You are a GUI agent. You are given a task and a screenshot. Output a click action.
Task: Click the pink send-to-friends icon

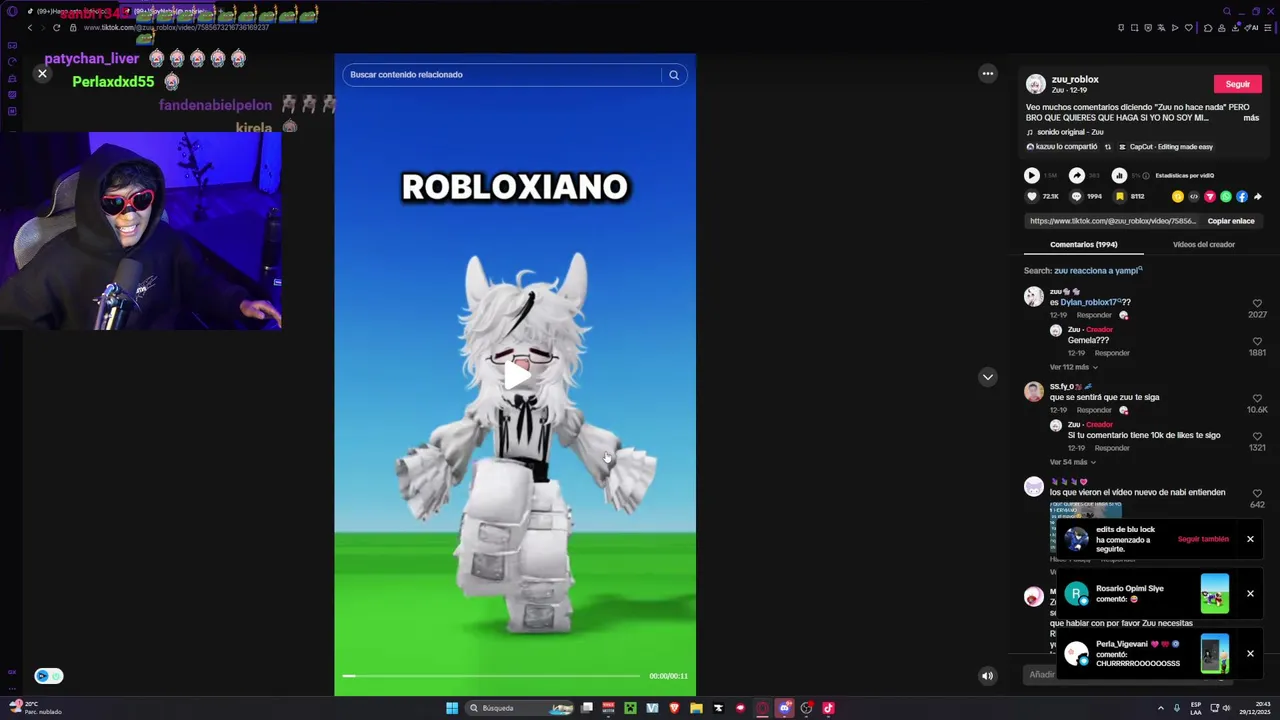click(1210, 197)
